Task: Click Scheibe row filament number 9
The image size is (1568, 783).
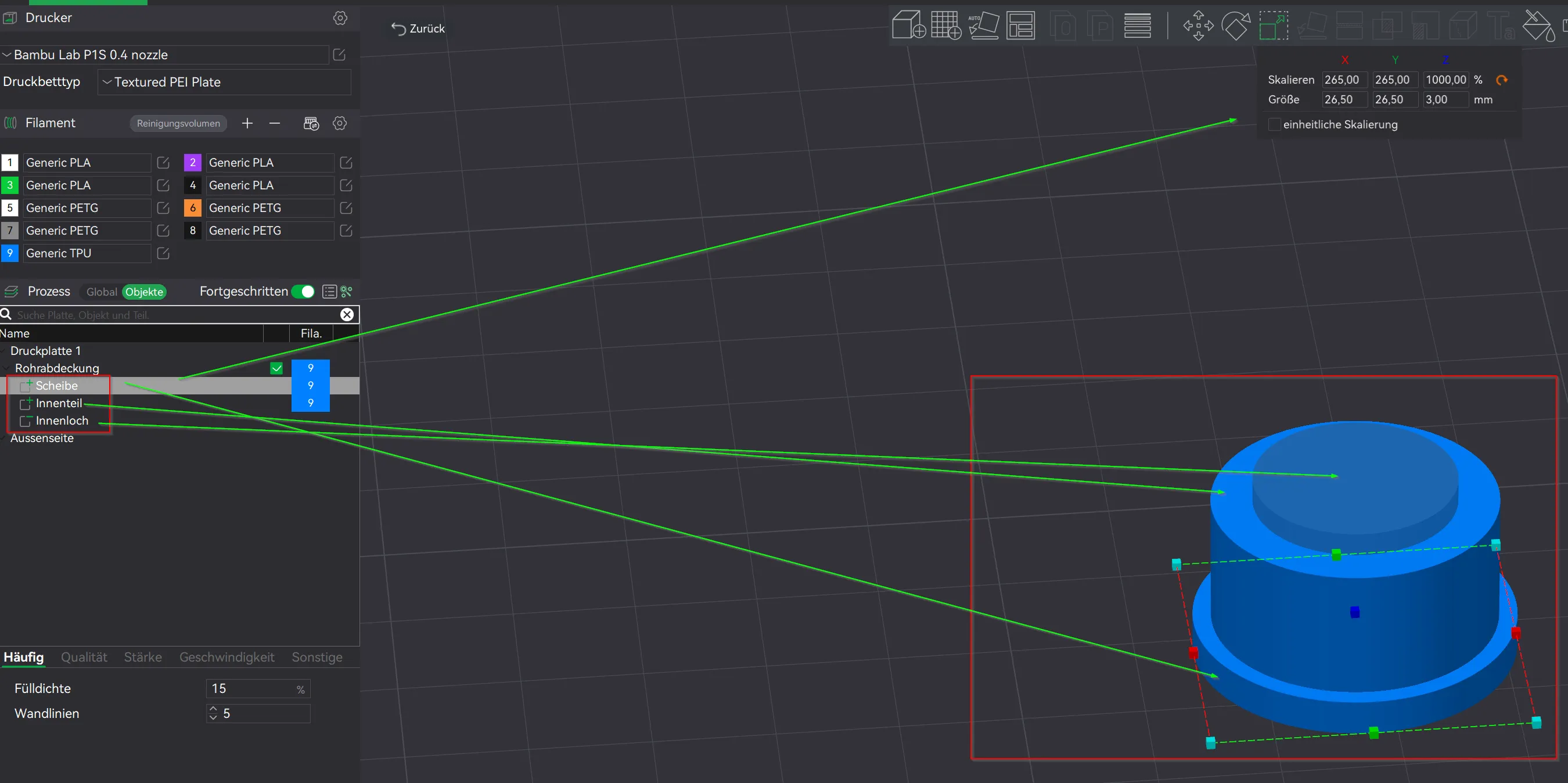Action: (x=311, y=386)
